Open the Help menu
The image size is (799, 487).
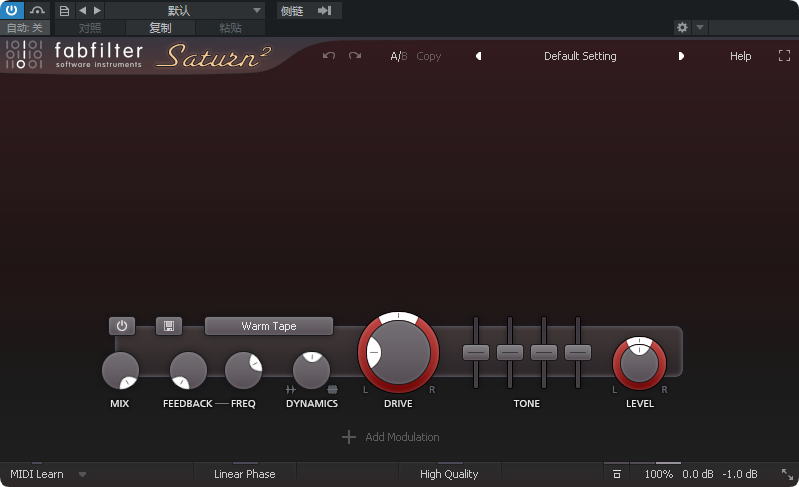click(740, 56)
